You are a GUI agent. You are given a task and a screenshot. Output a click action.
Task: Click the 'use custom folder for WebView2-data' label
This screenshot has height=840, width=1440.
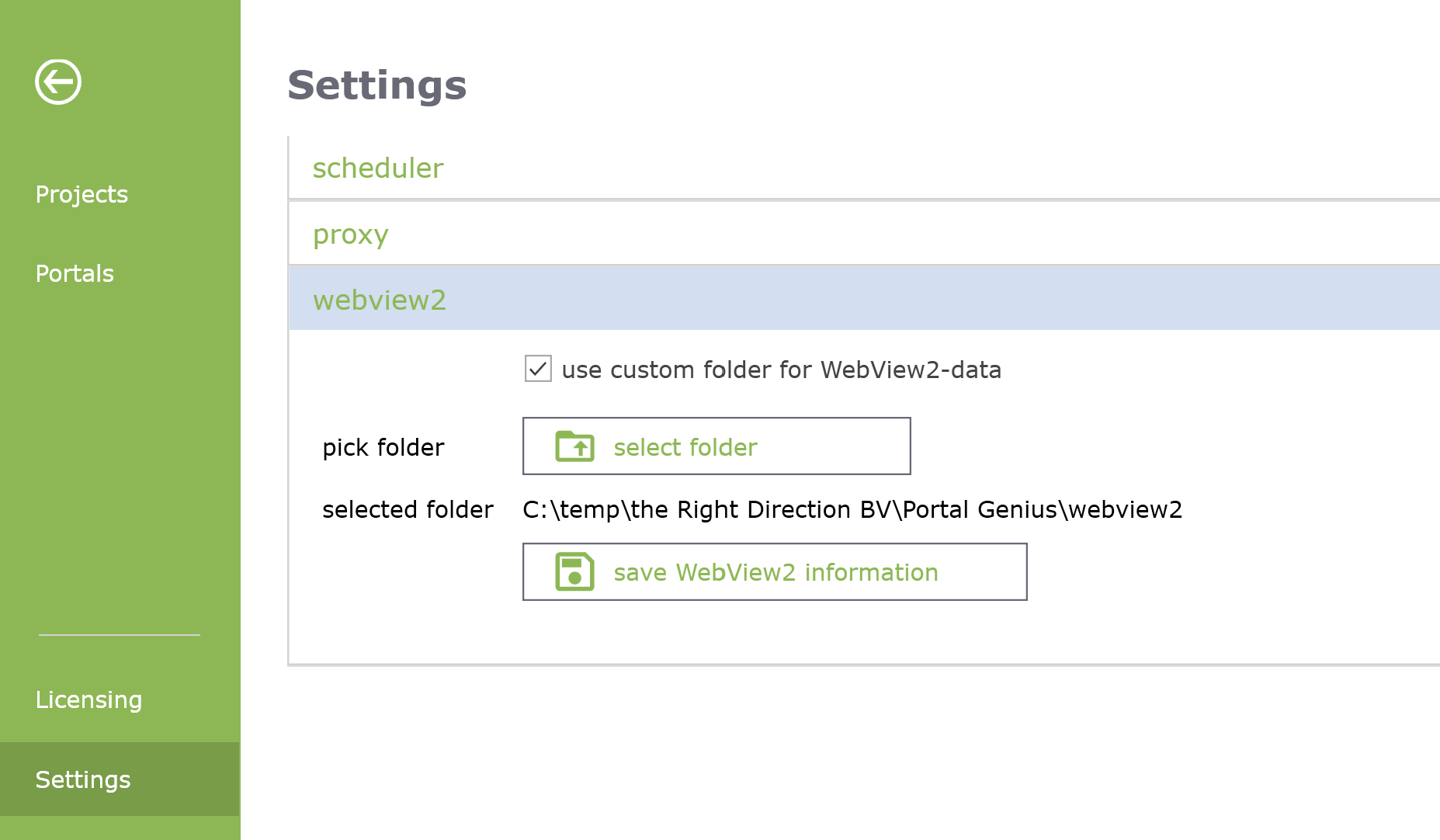782,370
